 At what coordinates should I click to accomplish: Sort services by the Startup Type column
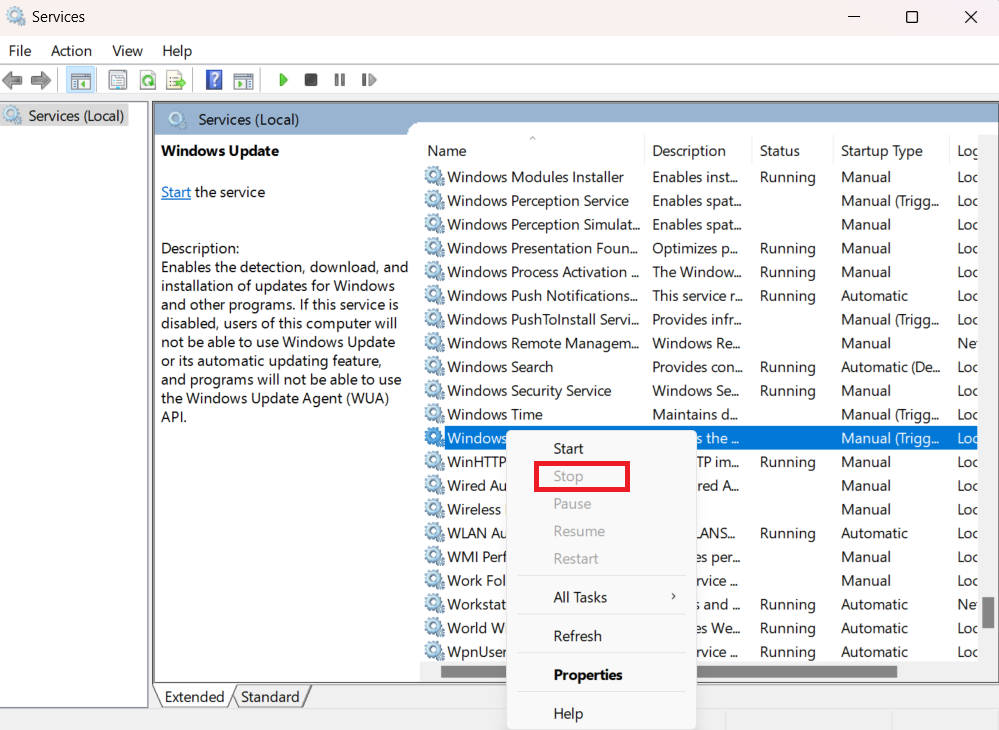[881, 151]
